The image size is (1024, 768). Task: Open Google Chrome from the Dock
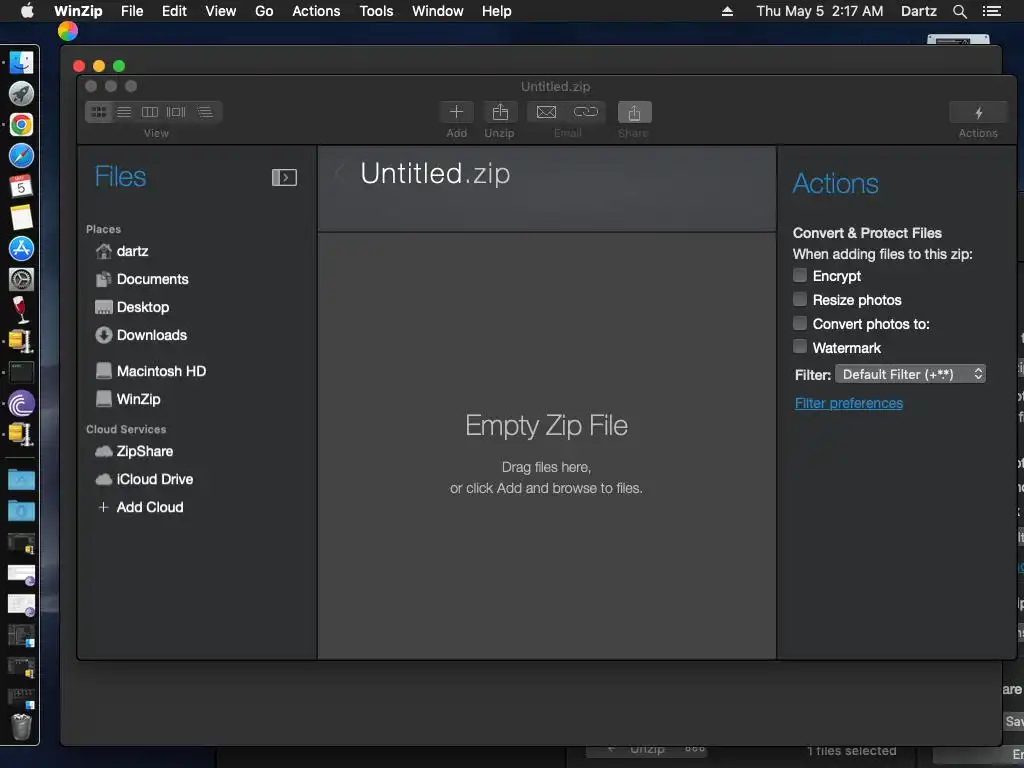(21, 125)
